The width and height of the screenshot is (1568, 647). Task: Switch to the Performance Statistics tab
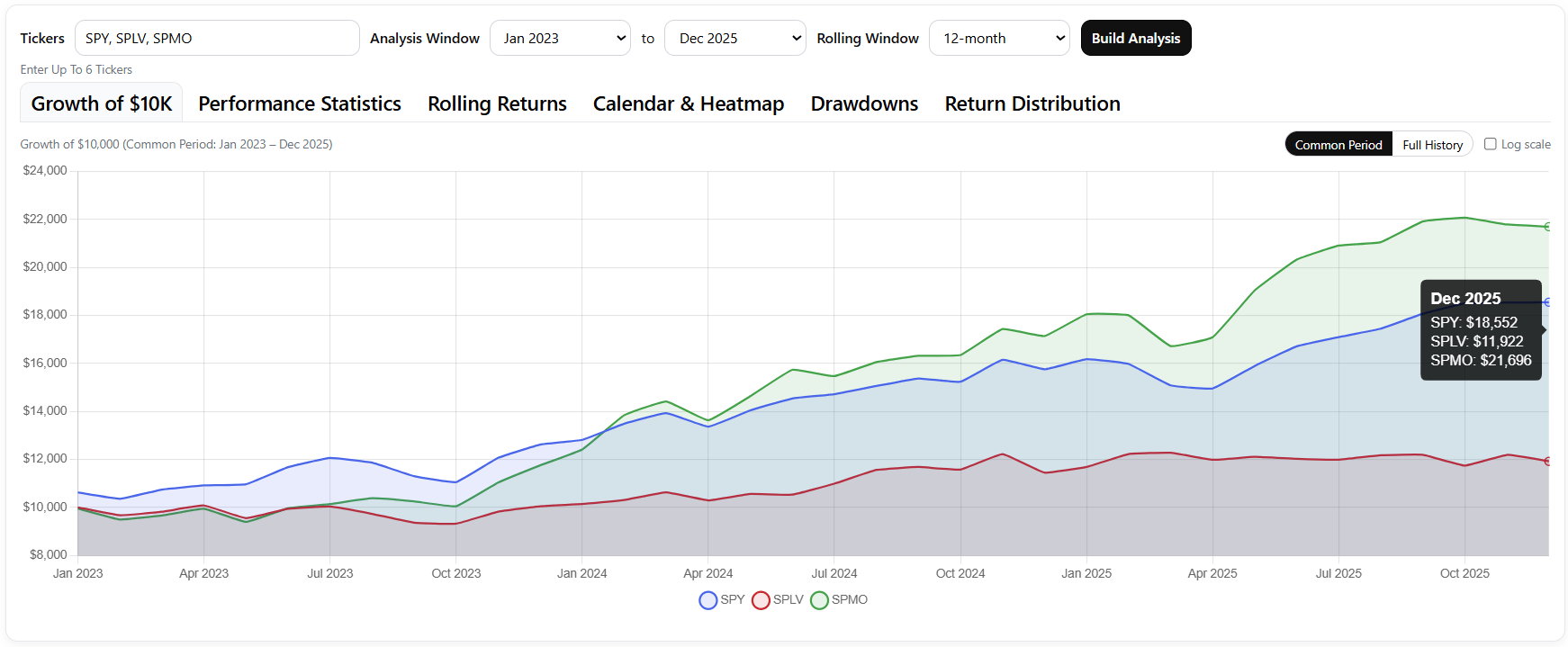tap(300, 103)
